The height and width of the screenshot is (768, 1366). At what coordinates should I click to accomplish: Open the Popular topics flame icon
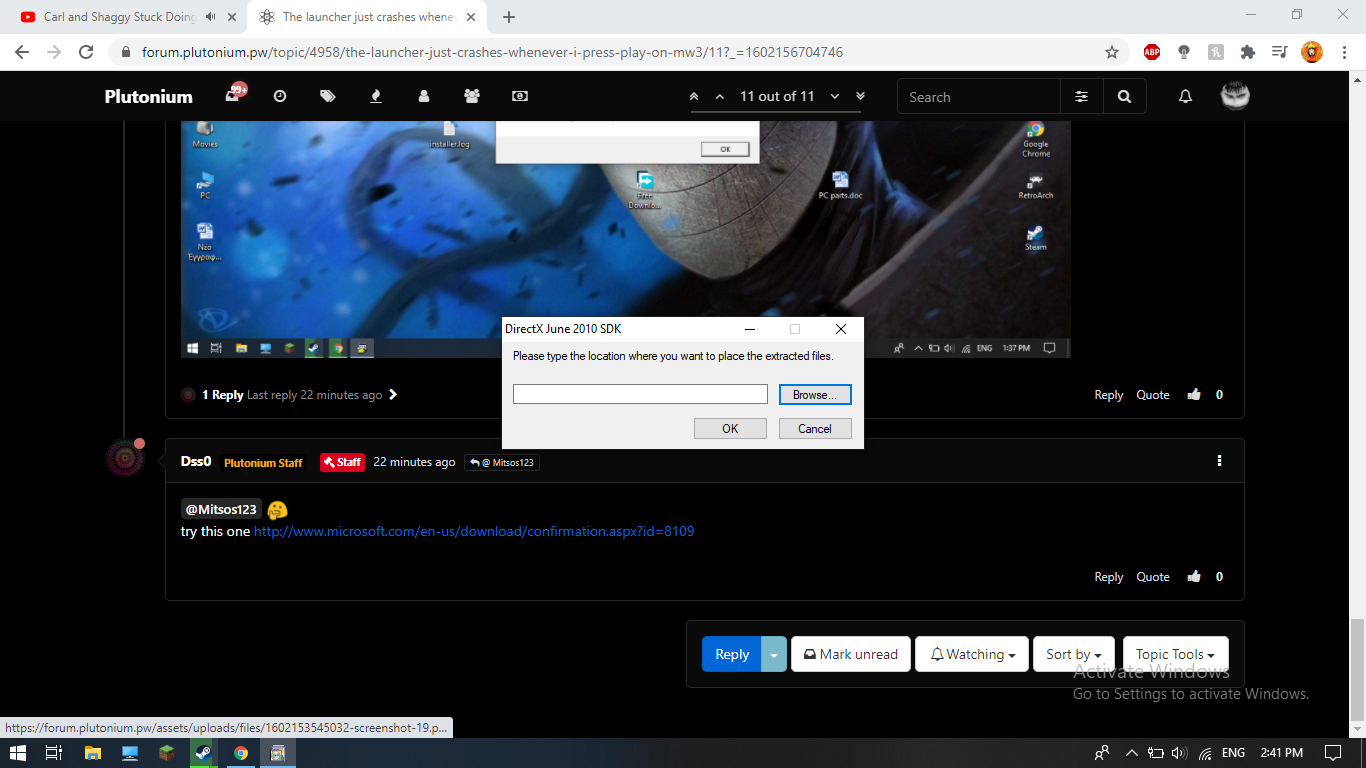[x=376, y=96]
